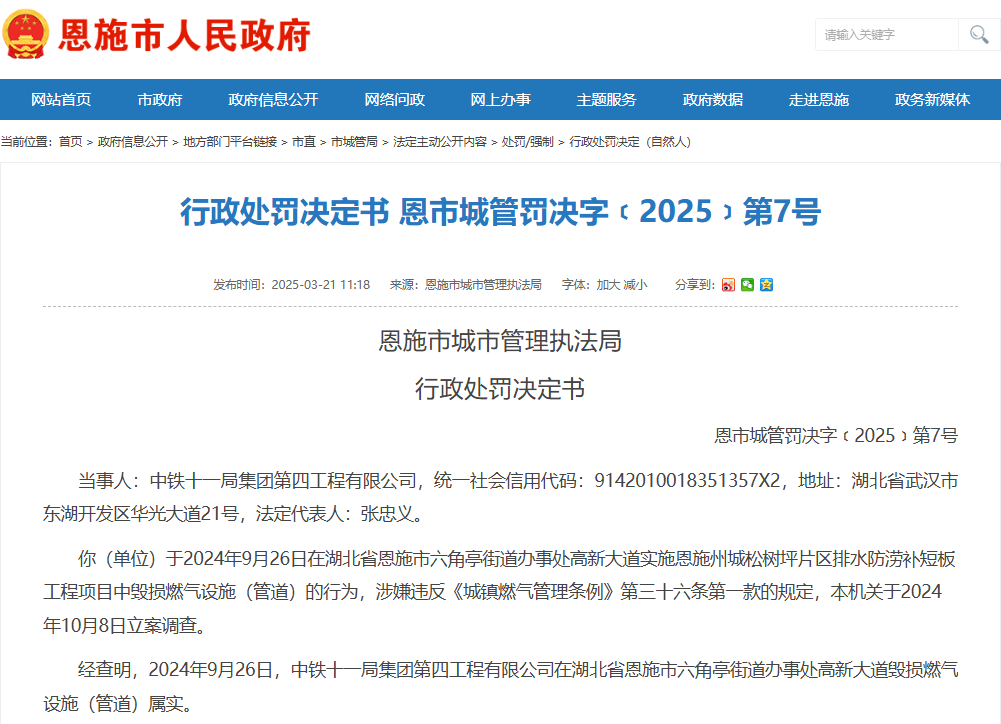Click the national emblem logo

(27, 36)
